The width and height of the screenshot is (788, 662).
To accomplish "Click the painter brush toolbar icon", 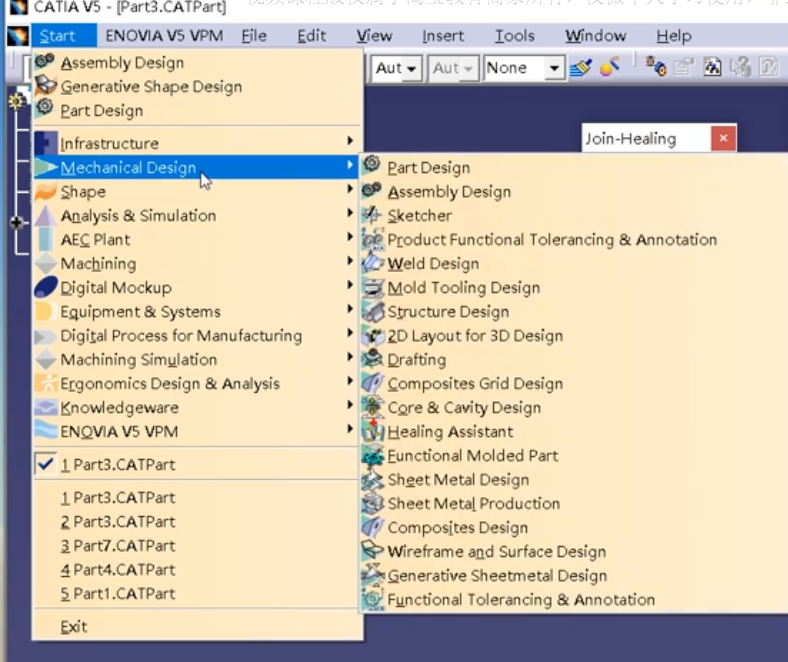I will click(x=580, y=67).
